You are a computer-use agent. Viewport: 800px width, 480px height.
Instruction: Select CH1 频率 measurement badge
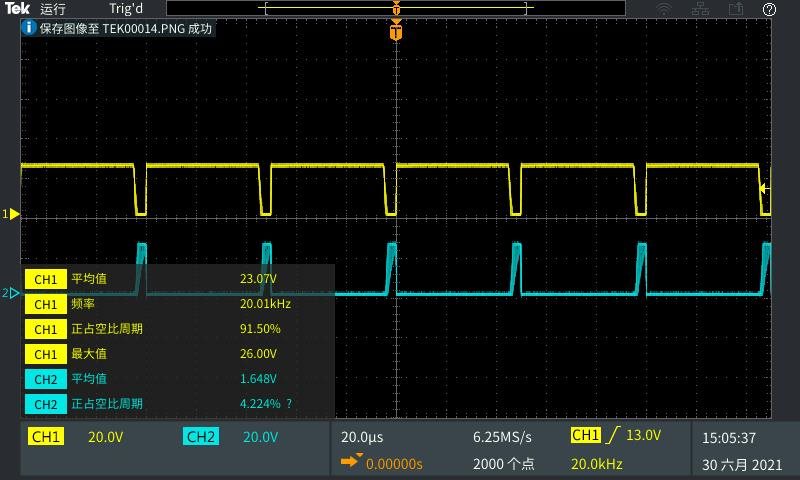tap(46, 304)
